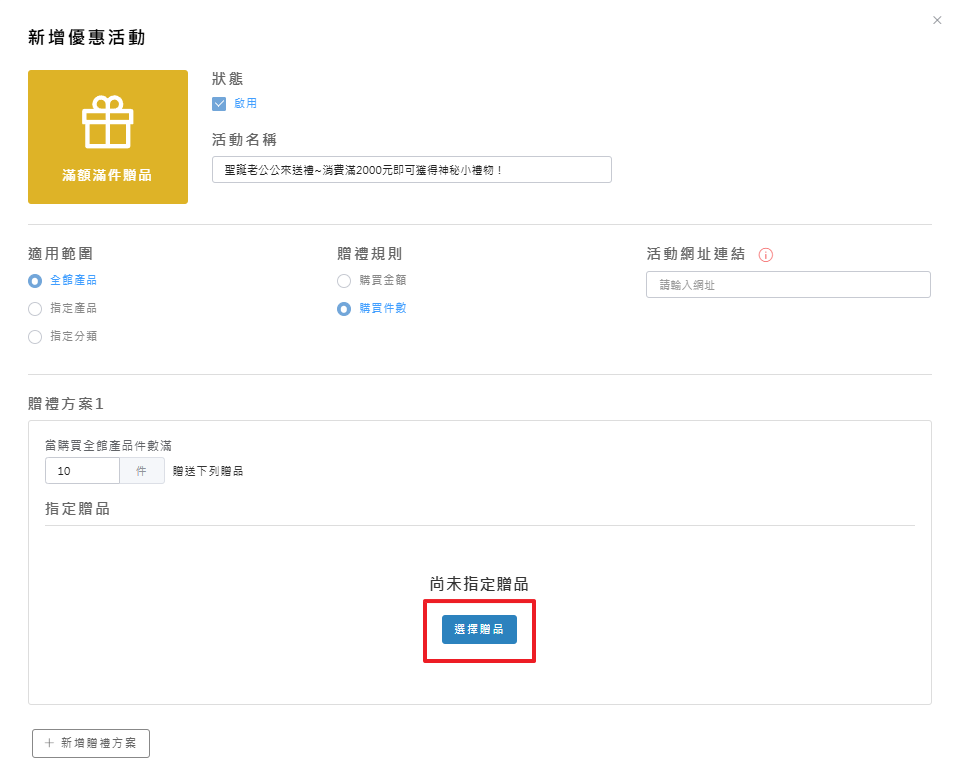
Task: Add a plan with 新增贈禮方案
Action: click(91, 743)
